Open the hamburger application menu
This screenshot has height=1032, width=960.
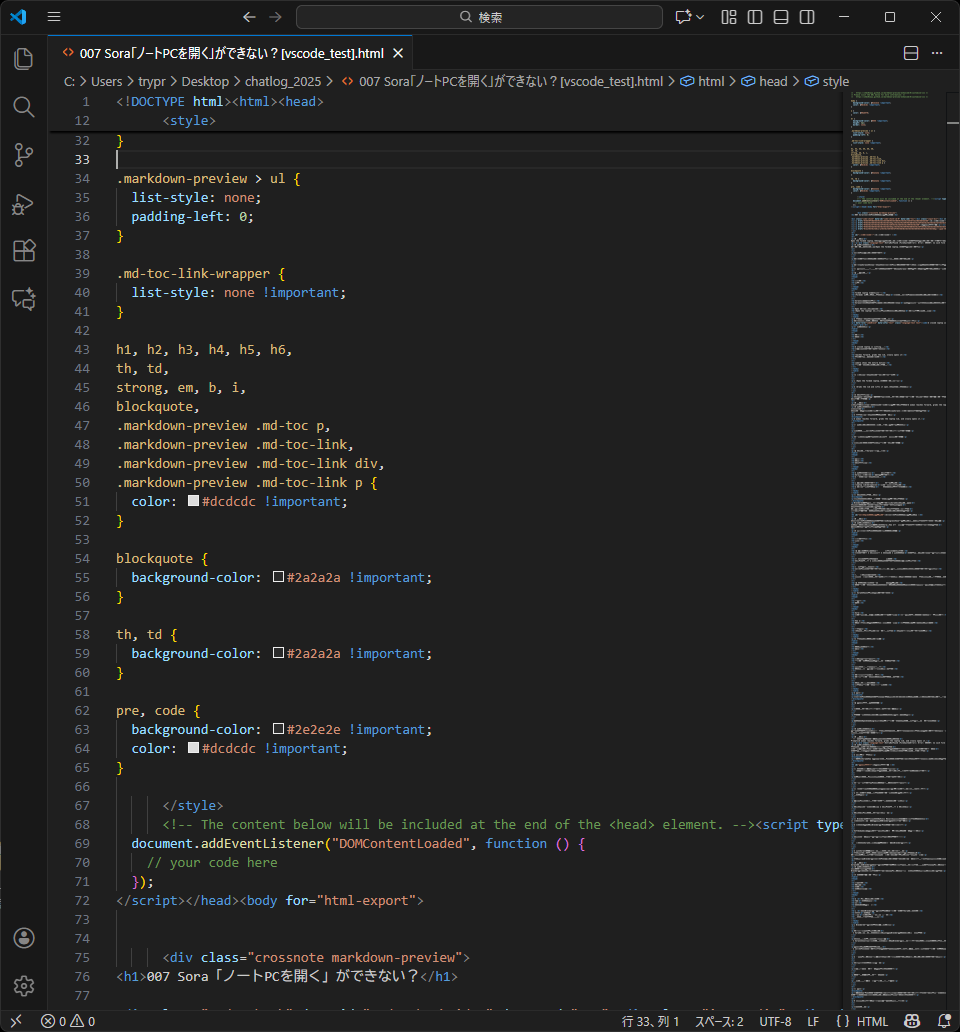(54, 17)
